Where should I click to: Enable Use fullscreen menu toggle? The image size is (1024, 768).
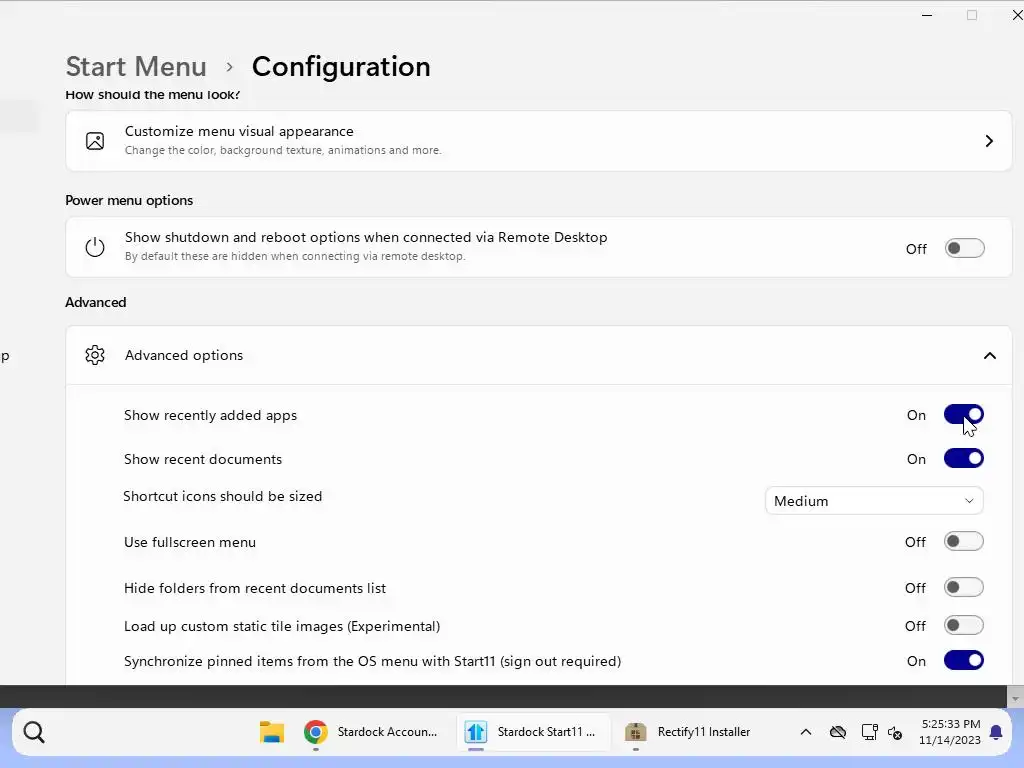(x=964, y=542)
